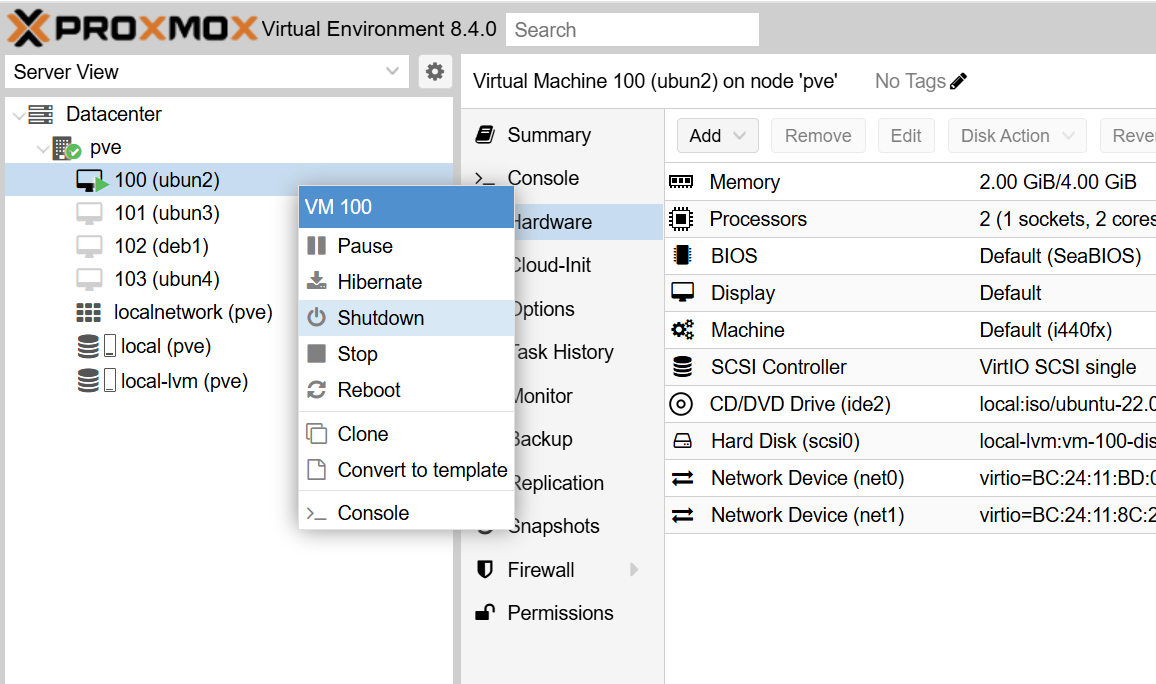Click the Firewall shield icon in sidebar
This screenshot has height=684, width=1156.
pos(485,570)
